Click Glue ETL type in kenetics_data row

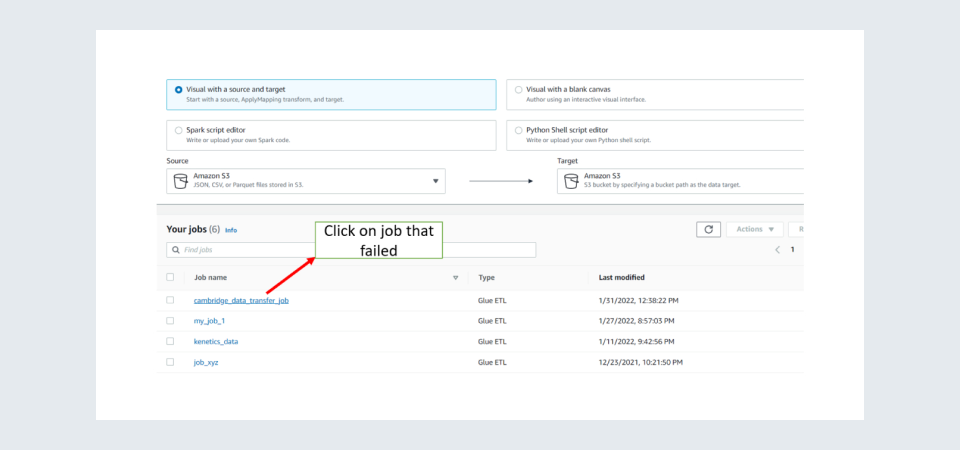492,342
